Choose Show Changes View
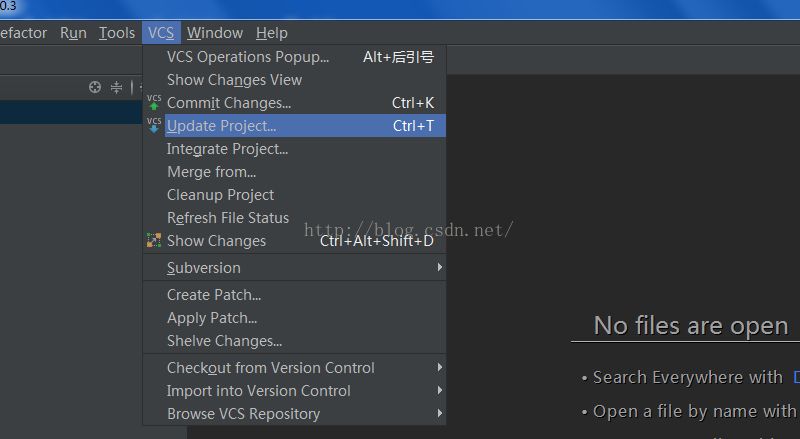 coord(234,80)
